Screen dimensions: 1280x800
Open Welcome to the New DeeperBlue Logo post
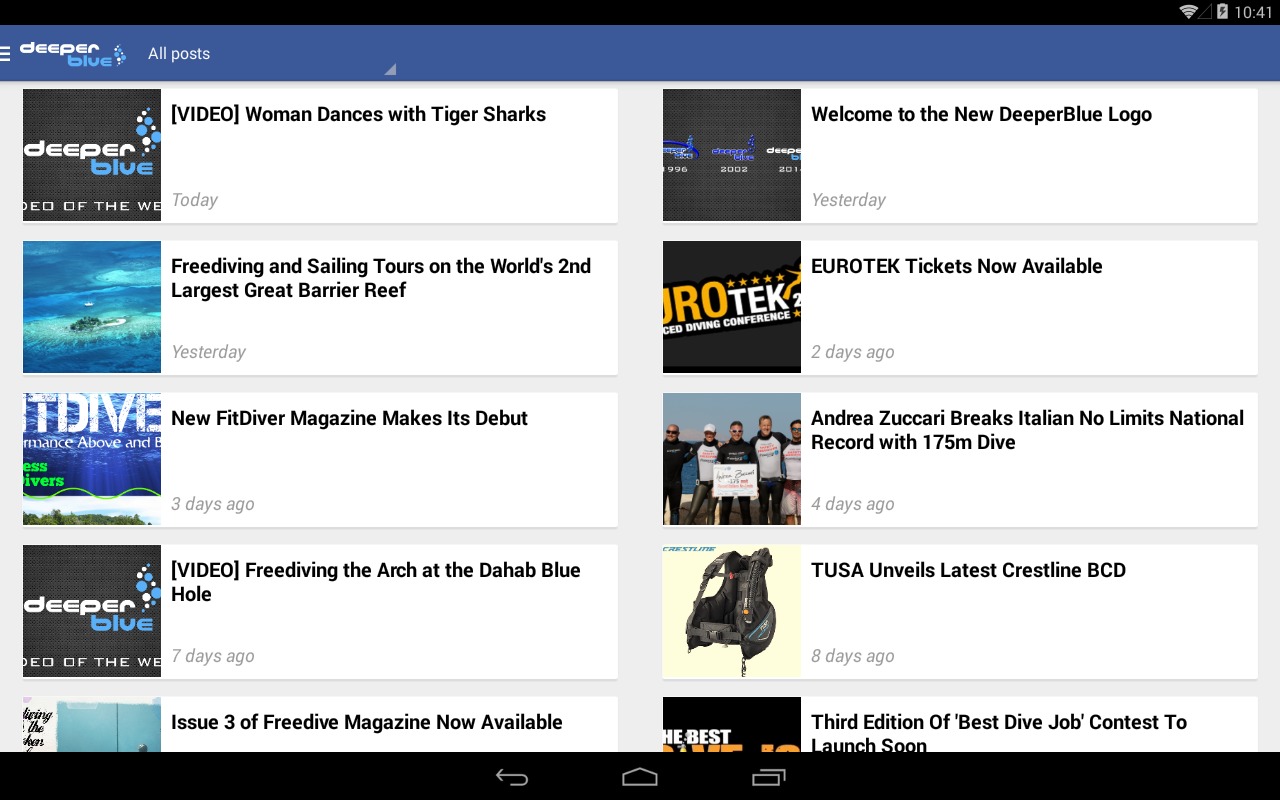tap(960, 155)
